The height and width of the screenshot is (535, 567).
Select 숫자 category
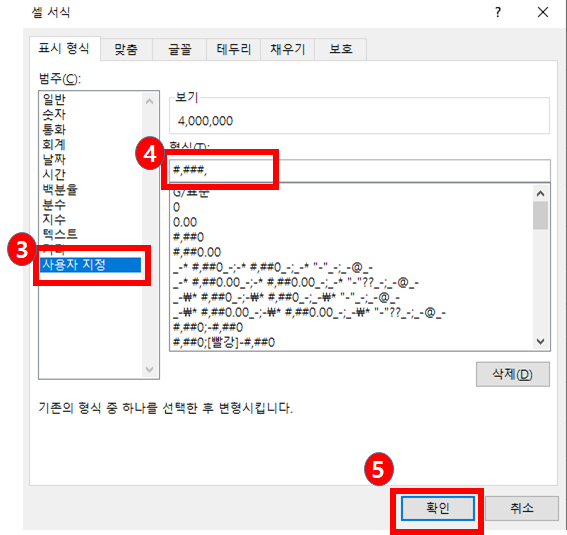pyautogui.click(x=54, y=115)
